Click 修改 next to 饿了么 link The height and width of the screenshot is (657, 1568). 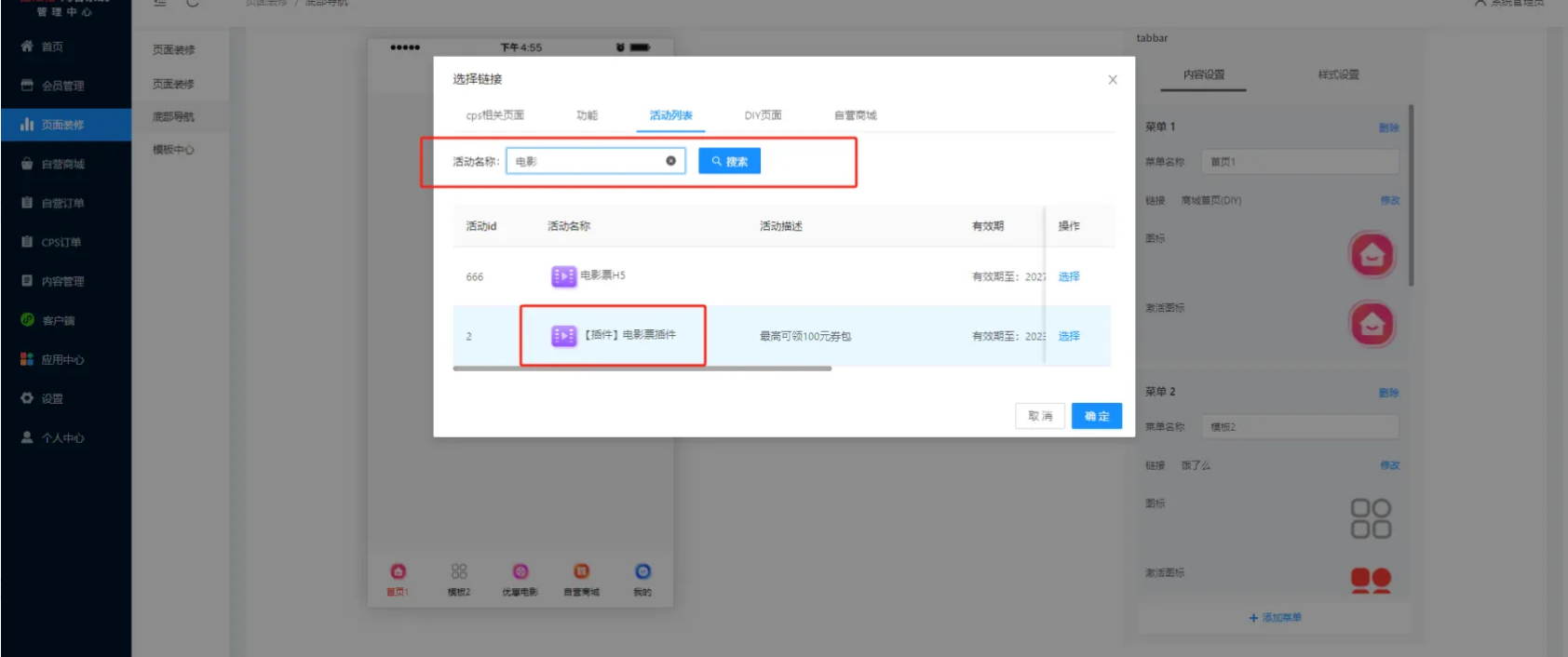coord(1389,465)
